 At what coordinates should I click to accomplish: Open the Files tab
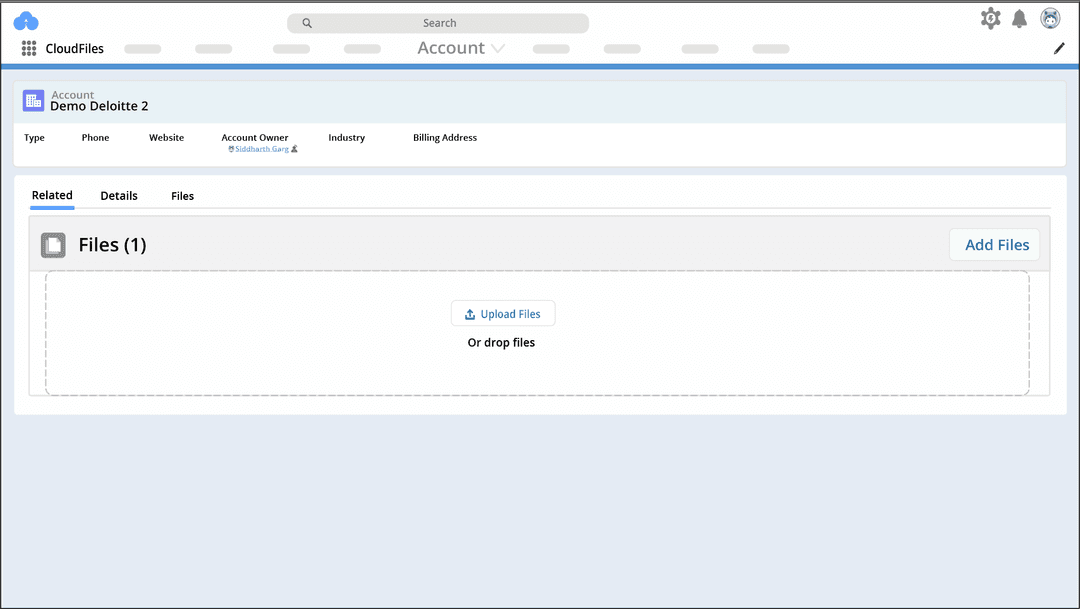tap(182, 196)
